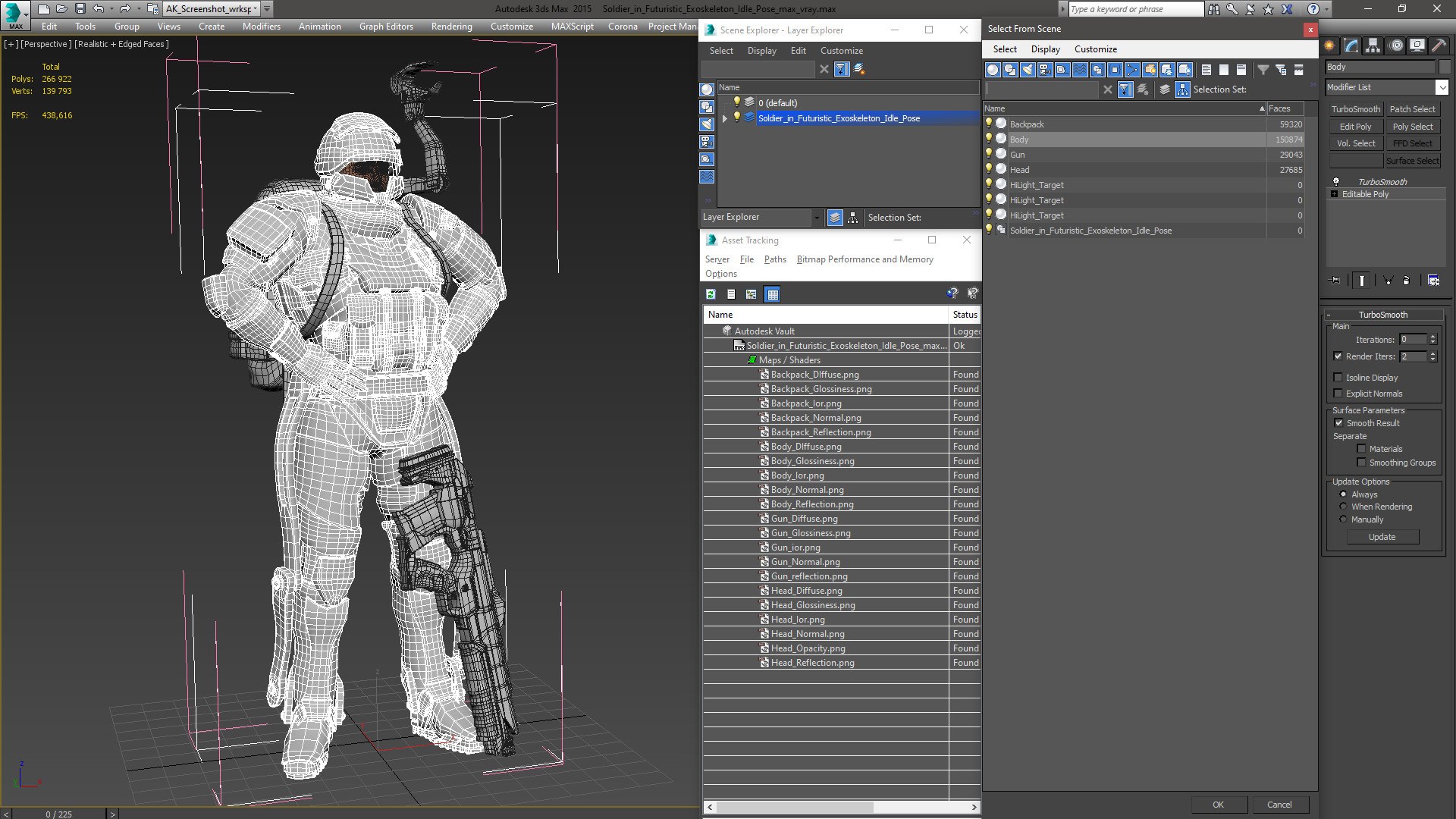Toggle Display Helpers filter in Select From Scene
Image resolution: width=1456 pixels, height=819 pixels.
click(1062, 70)
